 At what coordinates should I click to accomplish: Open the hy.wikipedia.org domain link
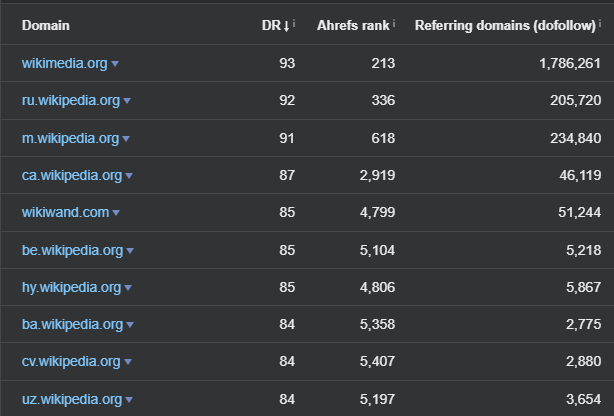click(72, 287)
